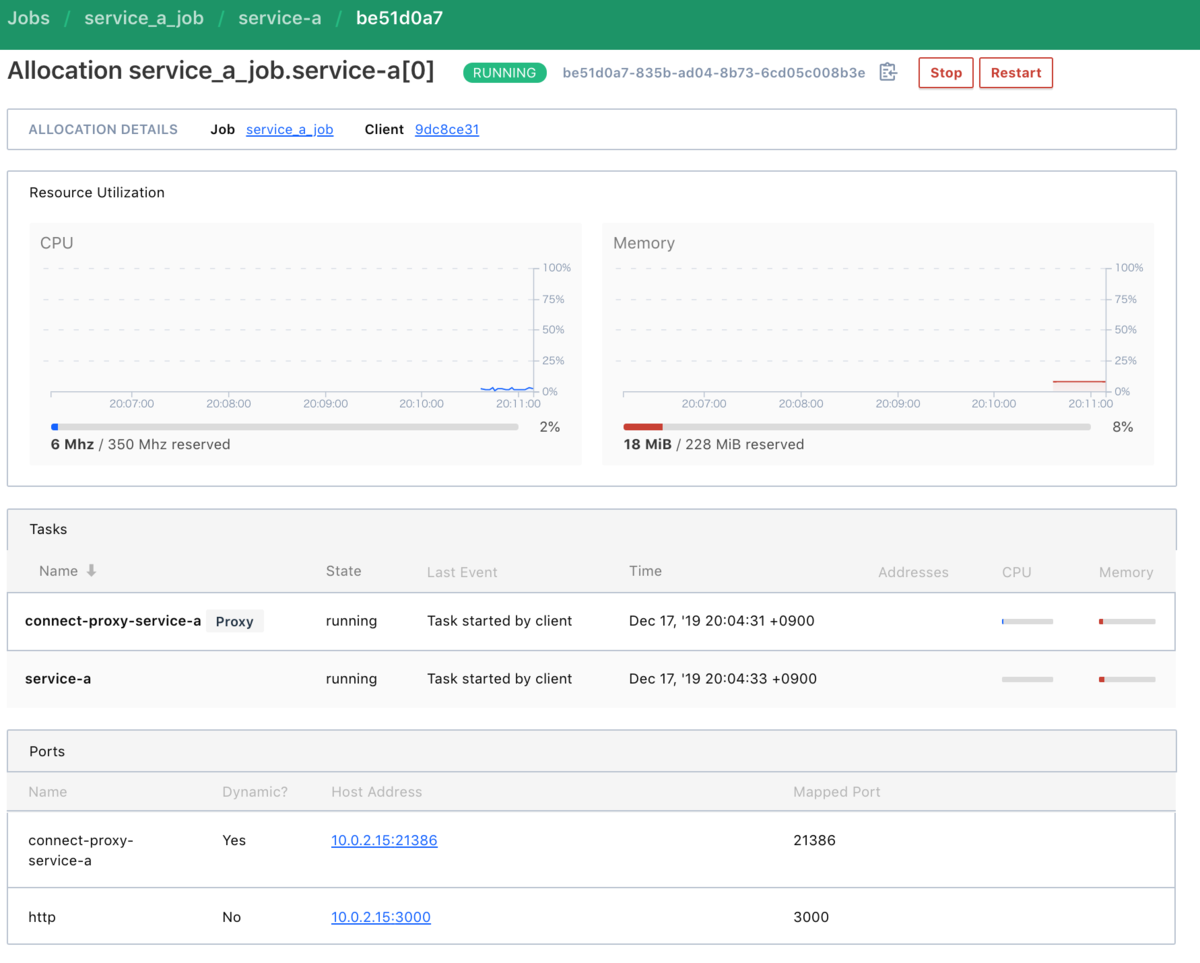The width and height of the screenshot is (1200, 963).
Task: Click the Mapped Port value 3000
Action: [811, 917]
